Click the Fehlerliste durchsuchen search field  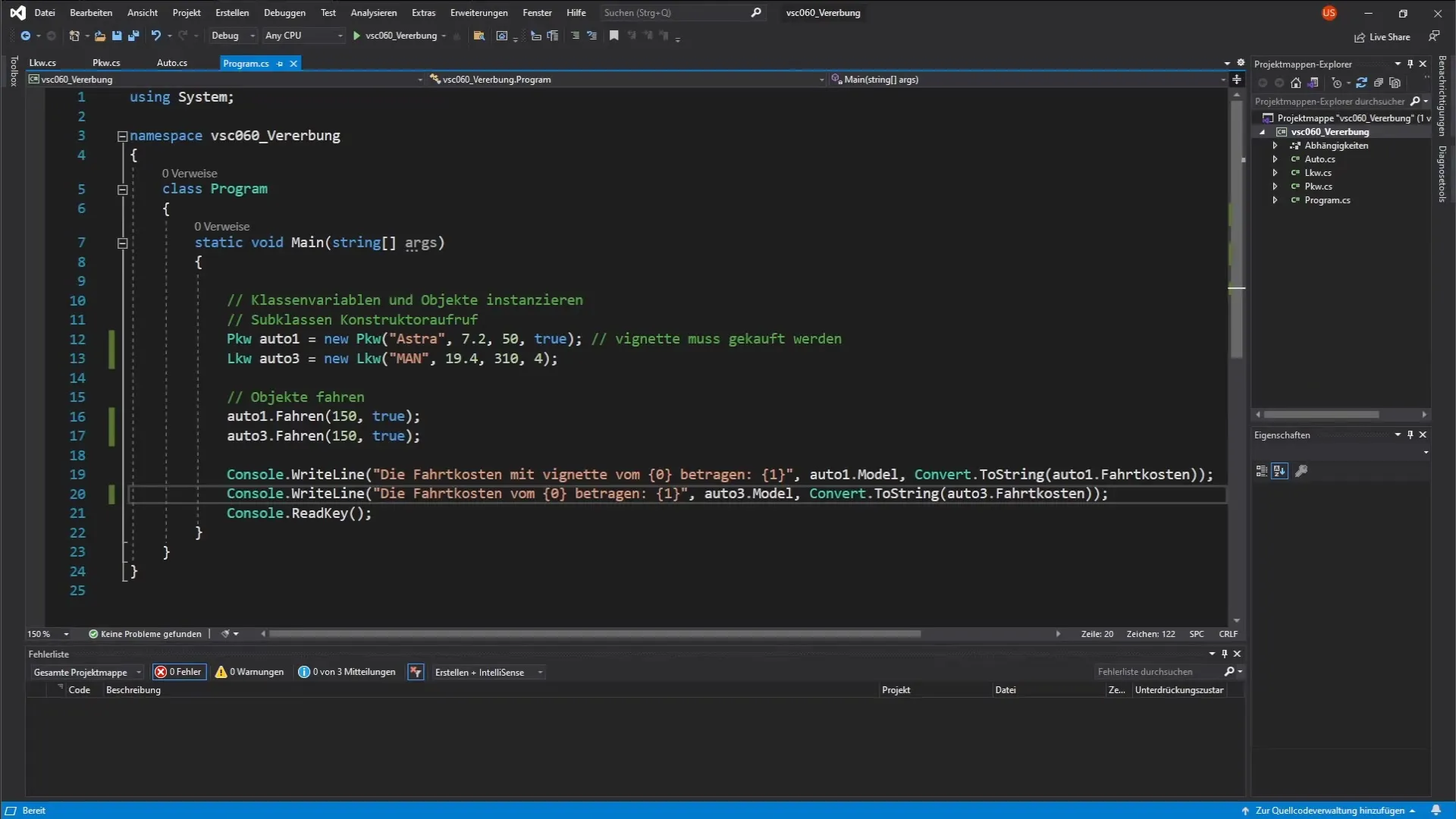[1159, 672]
